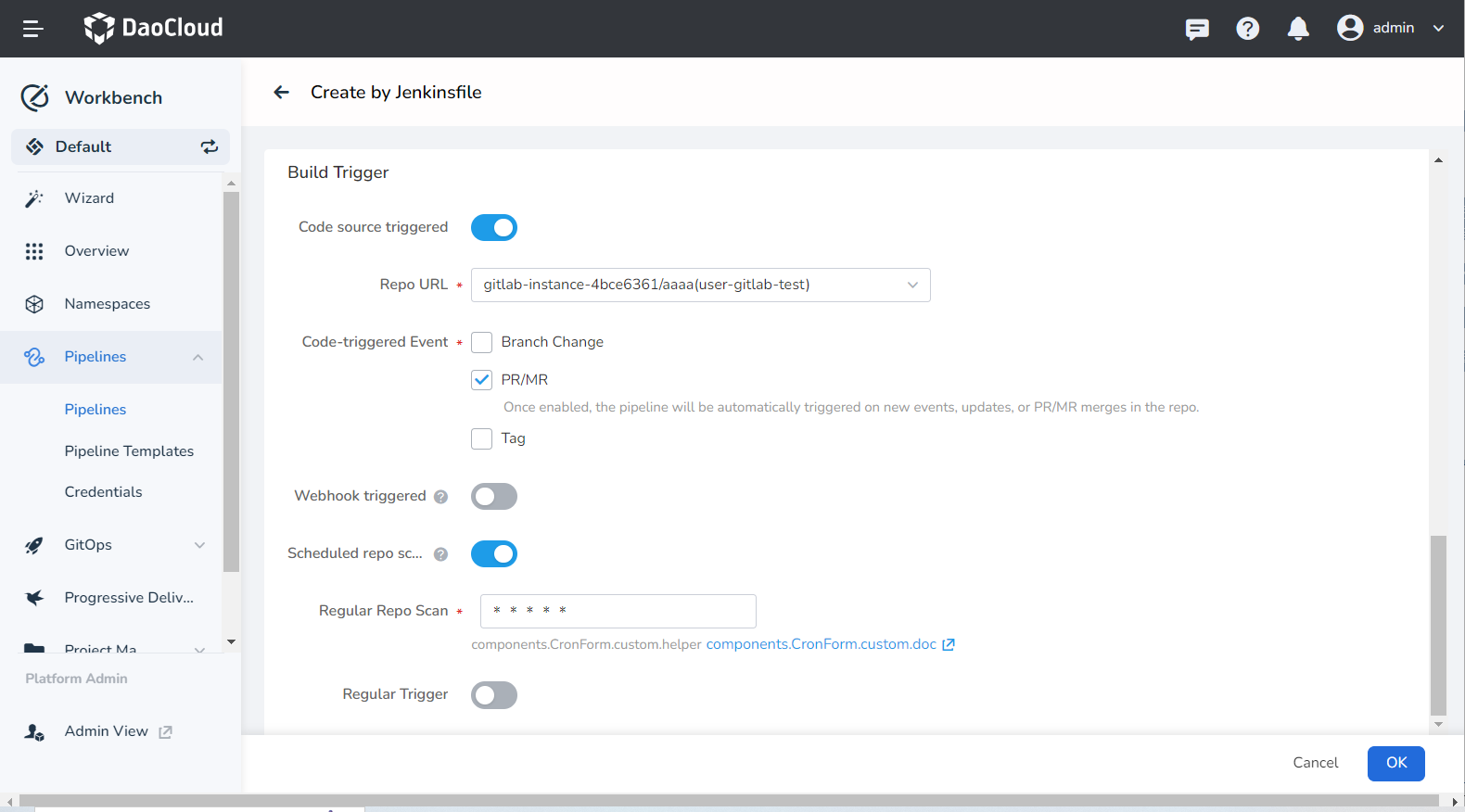Click help icon next to Scheduled repo scan
Viewport: 1465px width, 812px height.
441,554
